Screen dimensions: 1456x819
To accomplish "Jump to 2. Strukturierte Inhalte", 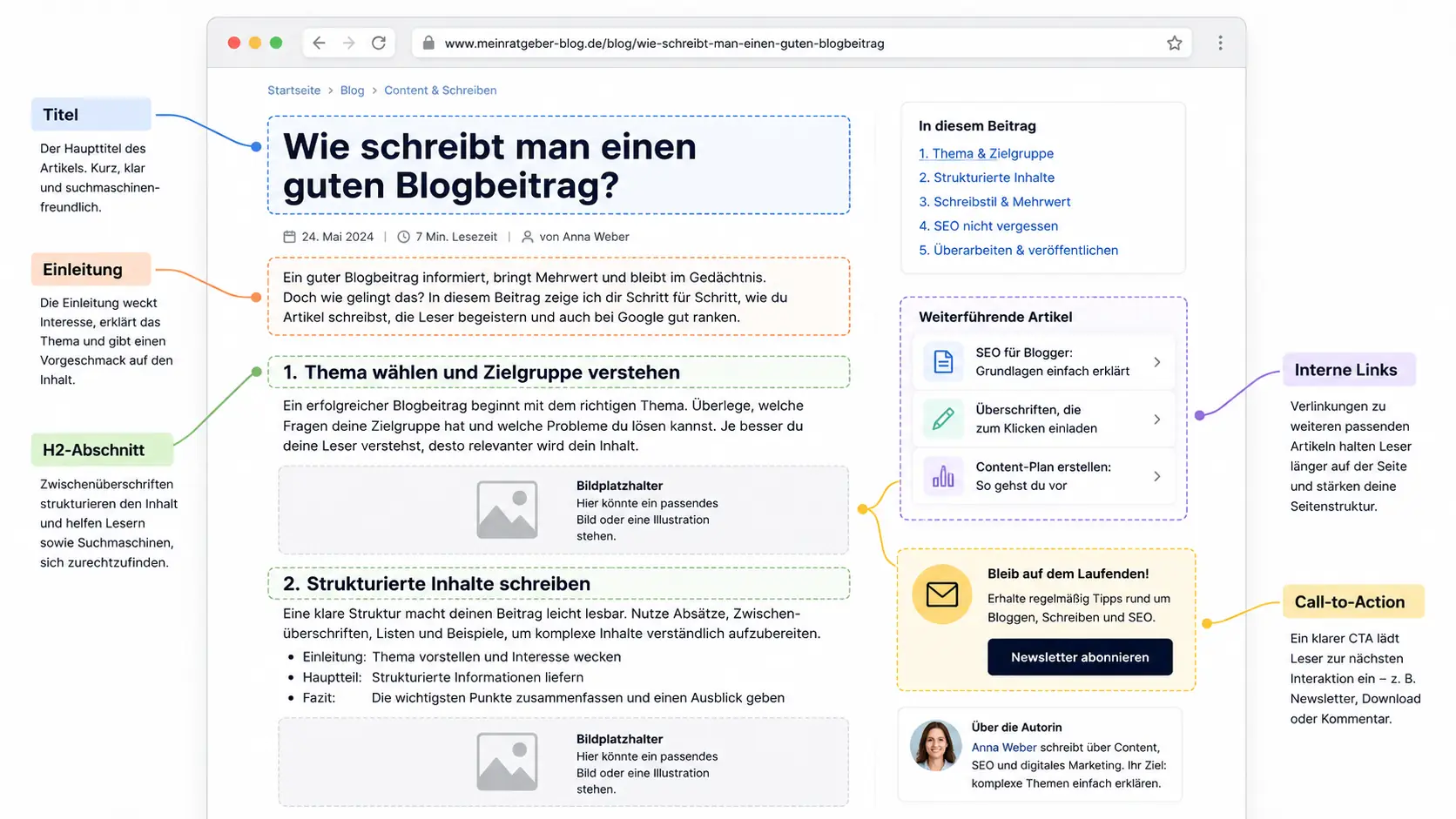I will click(987, 178).
